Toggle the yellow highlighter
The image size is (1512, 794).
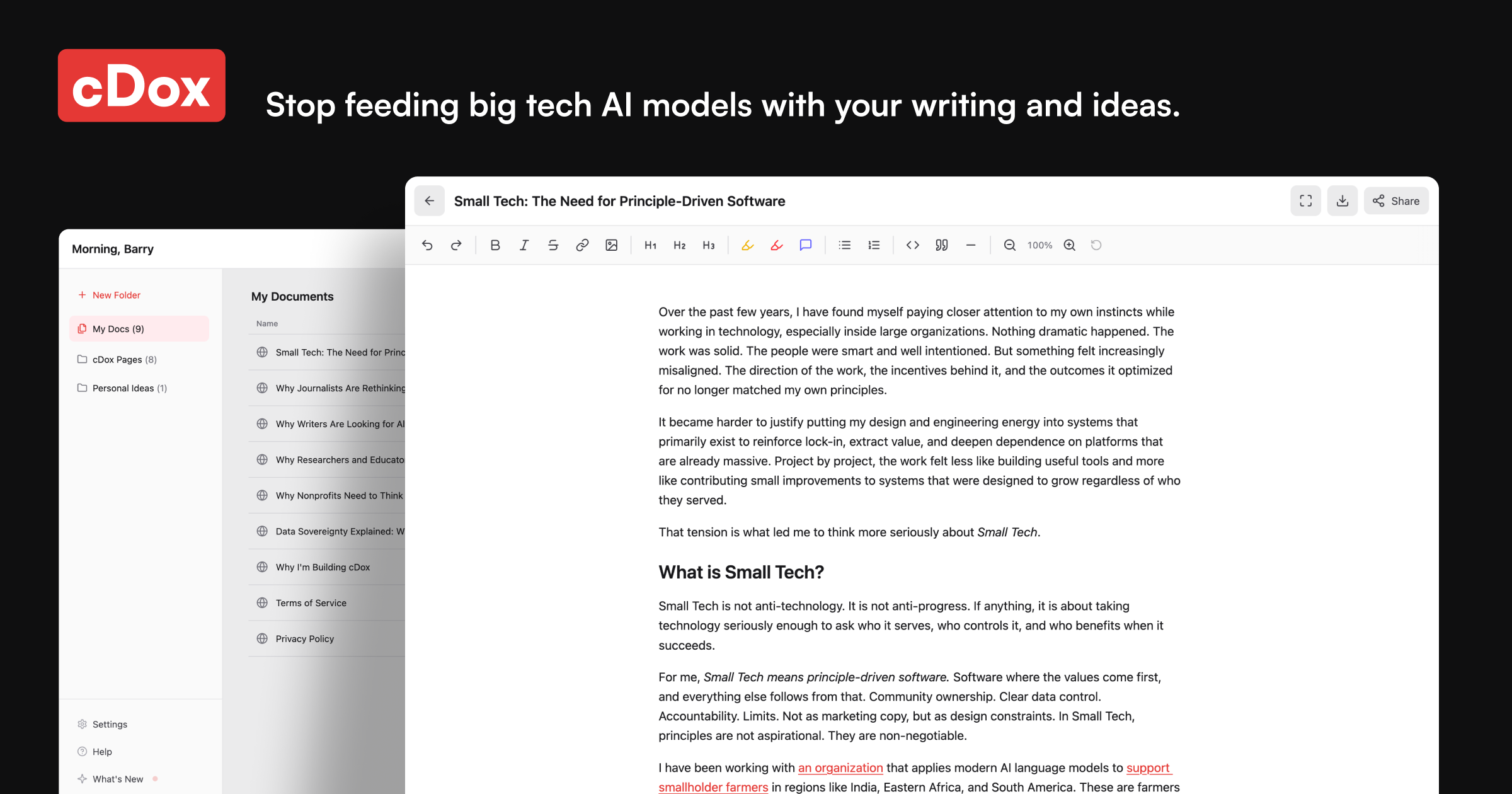click(747, 245)
